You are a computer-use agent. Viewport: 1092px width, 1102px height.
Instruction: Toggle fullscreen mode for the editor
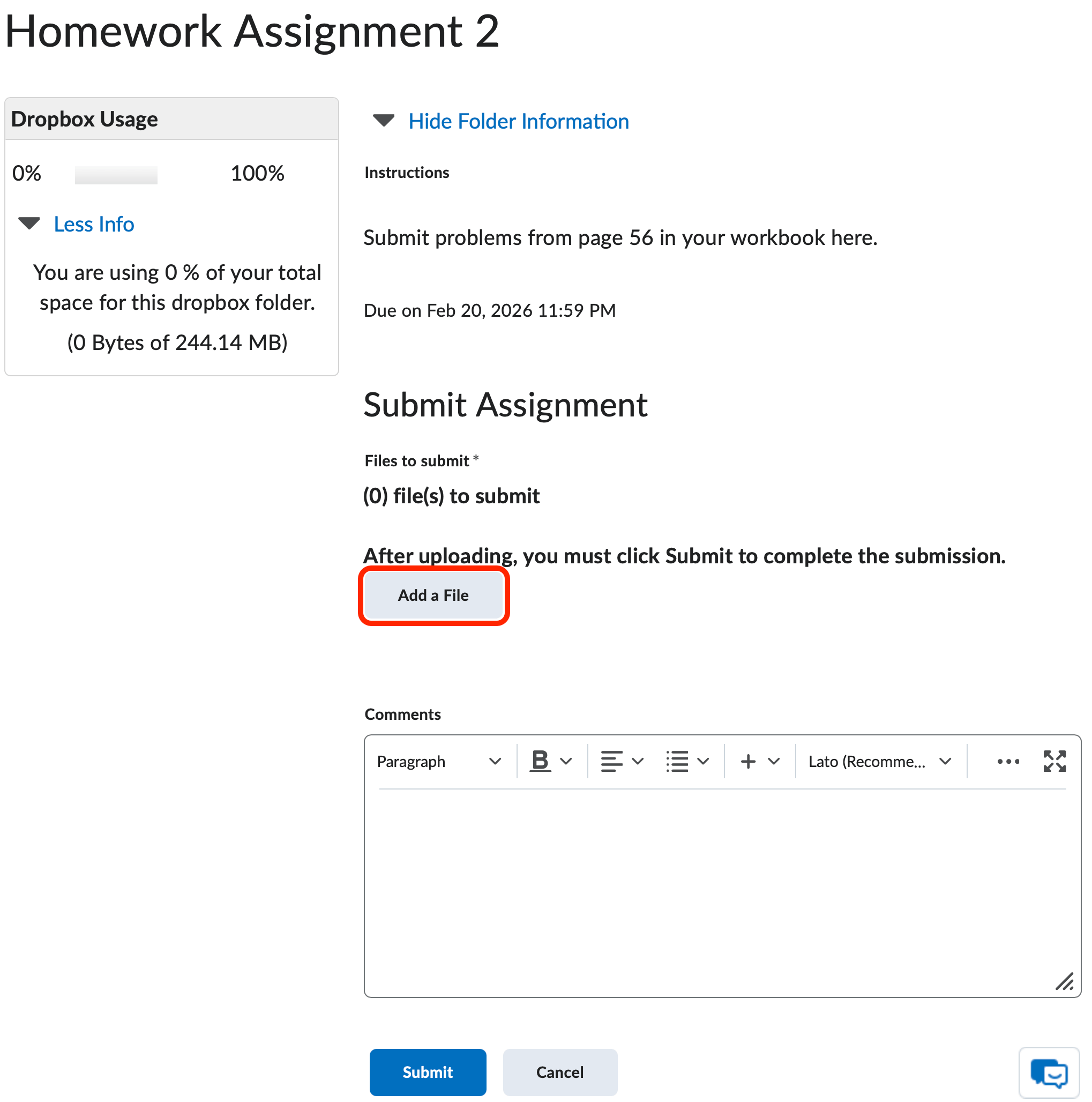(x=1054, y=761)
